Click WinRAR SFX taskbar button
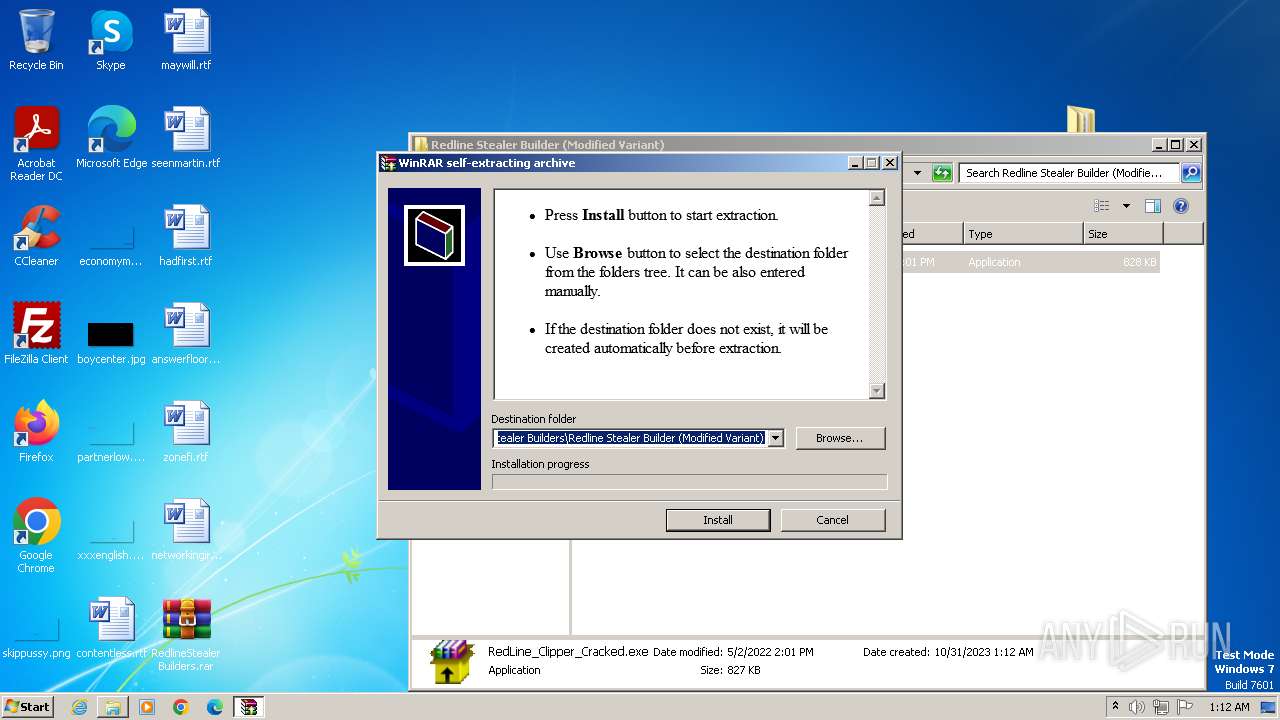Screen dimensions: 1280x720 pyautogui.click(x=248, y=707)
